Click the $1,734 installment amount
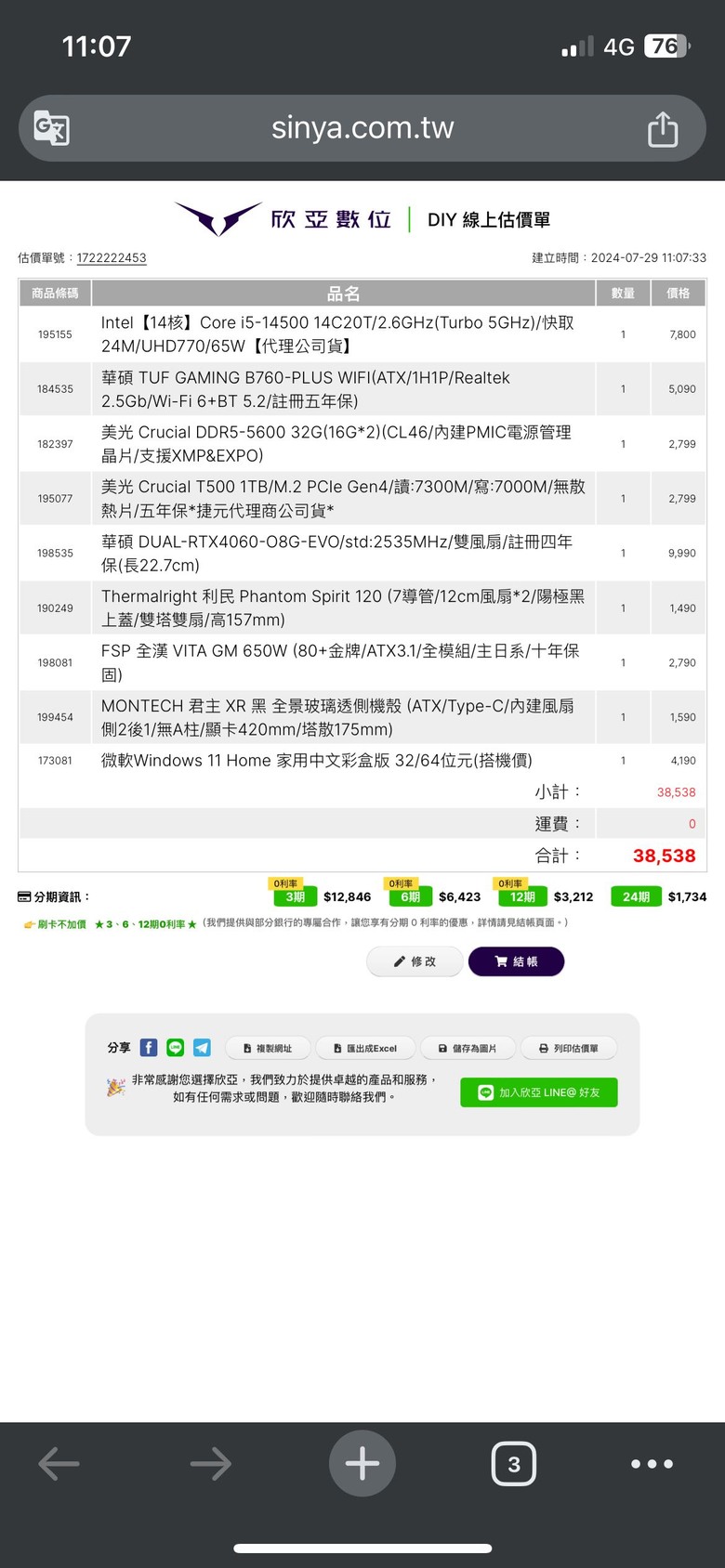 tap(688, 897)
